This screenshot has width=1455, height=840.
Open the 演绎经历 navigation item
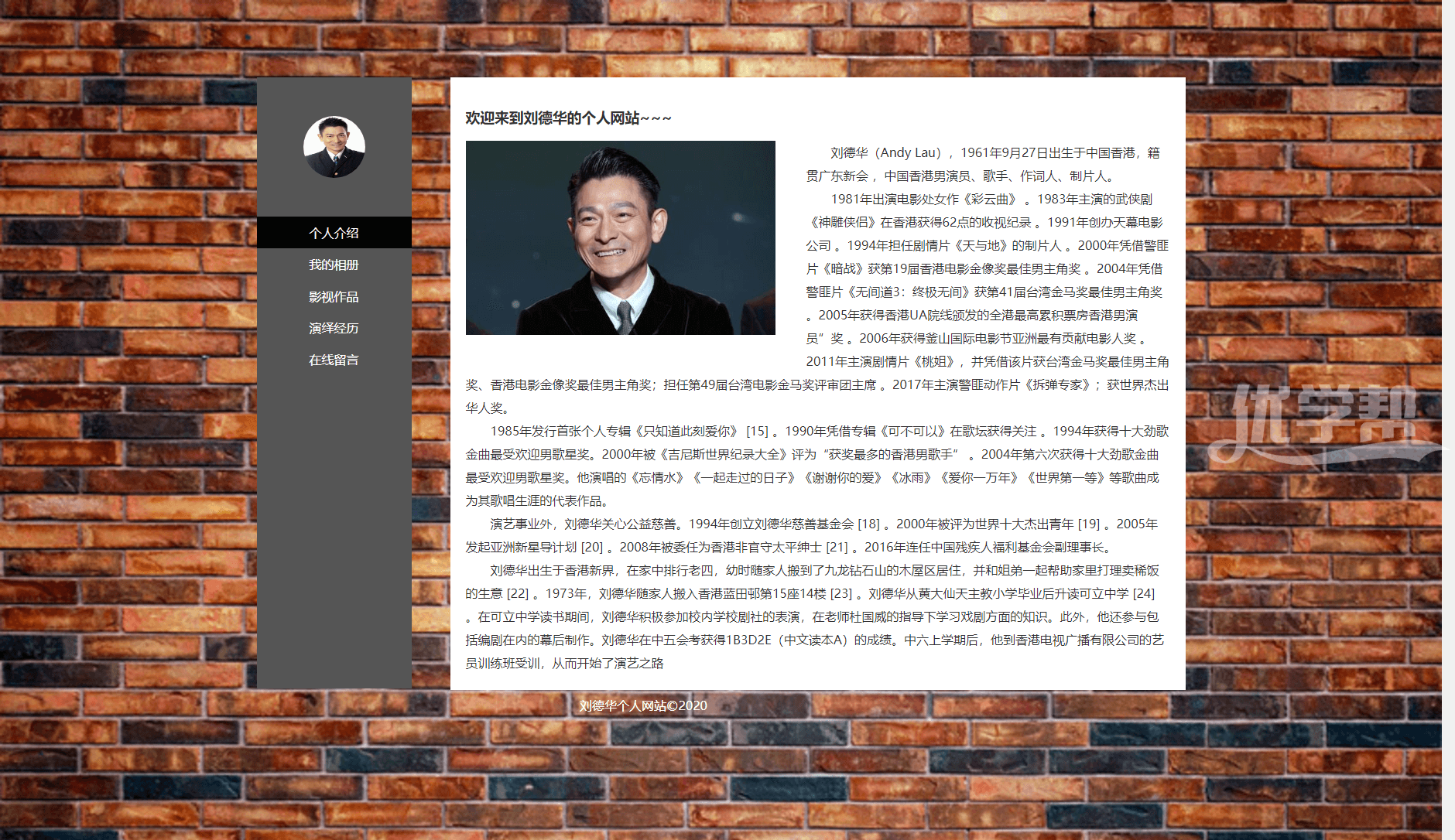(334, 328)
